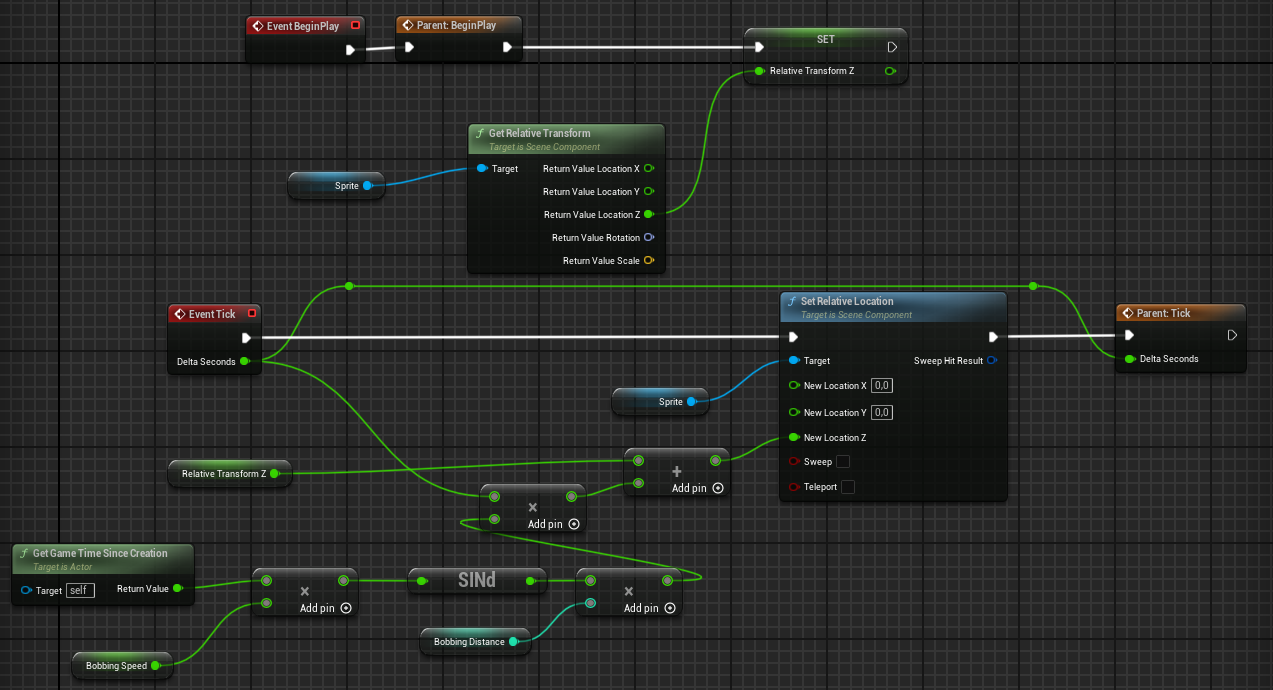Click the Event Tick red delegate pin
1273x690 pixels.
tap(252, 314)
